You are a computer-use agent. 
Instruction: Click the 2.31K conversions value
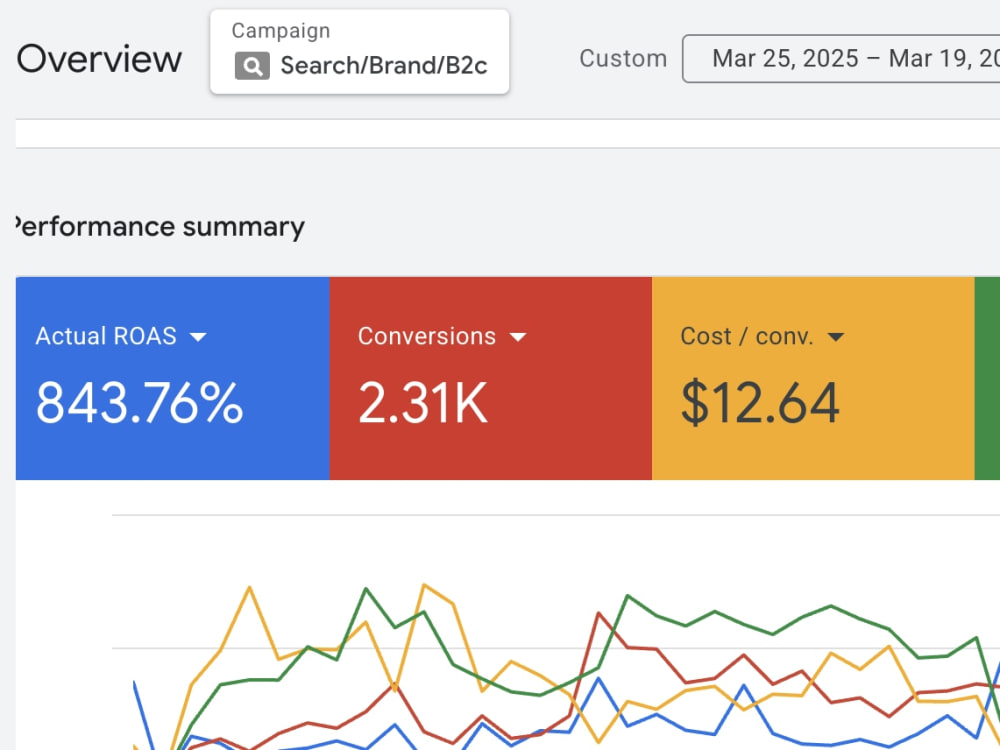tap(423, 403)
